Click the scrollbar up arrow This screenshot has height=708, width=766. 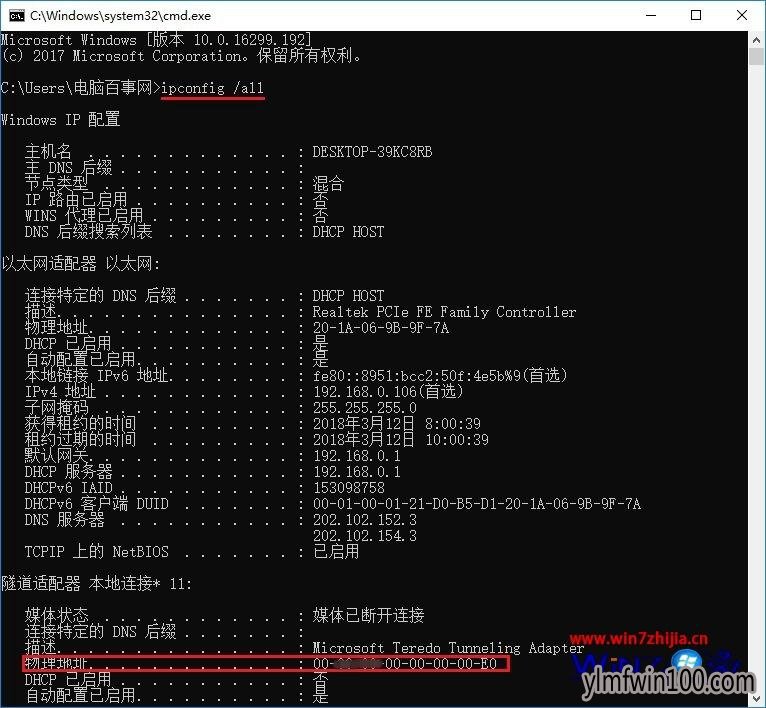tap(756, 39)
